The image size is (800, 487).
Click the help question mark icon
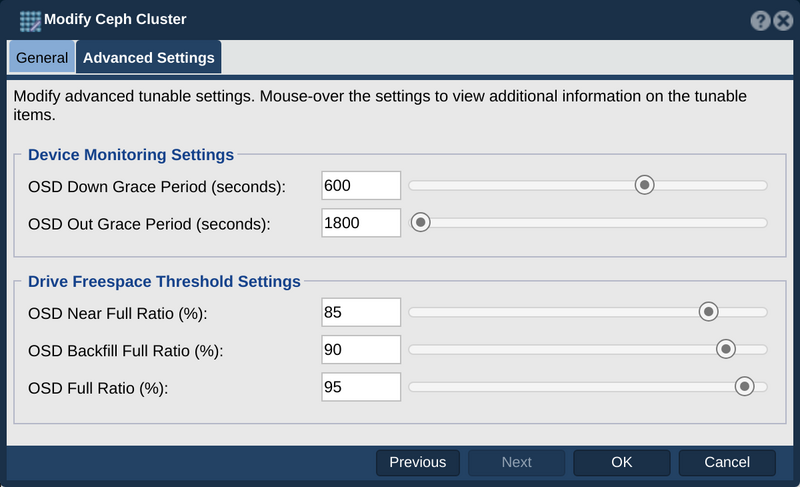(x=760, y=21)
